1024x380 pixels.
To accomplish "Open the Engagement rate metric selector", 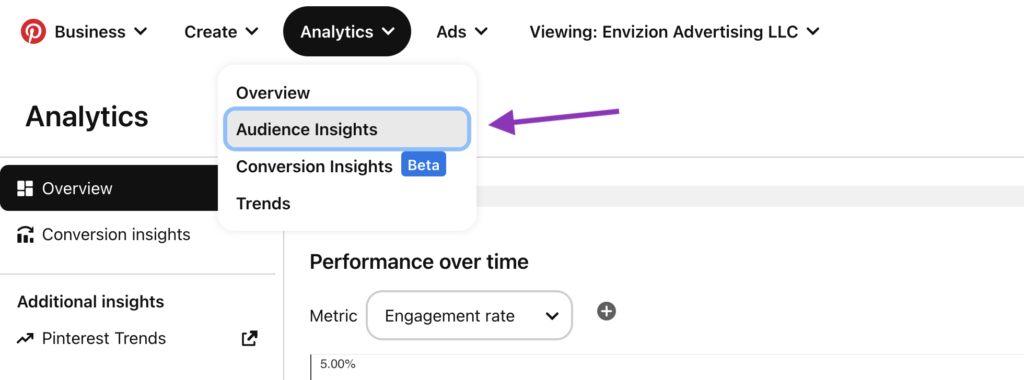I will pos(469,316).
